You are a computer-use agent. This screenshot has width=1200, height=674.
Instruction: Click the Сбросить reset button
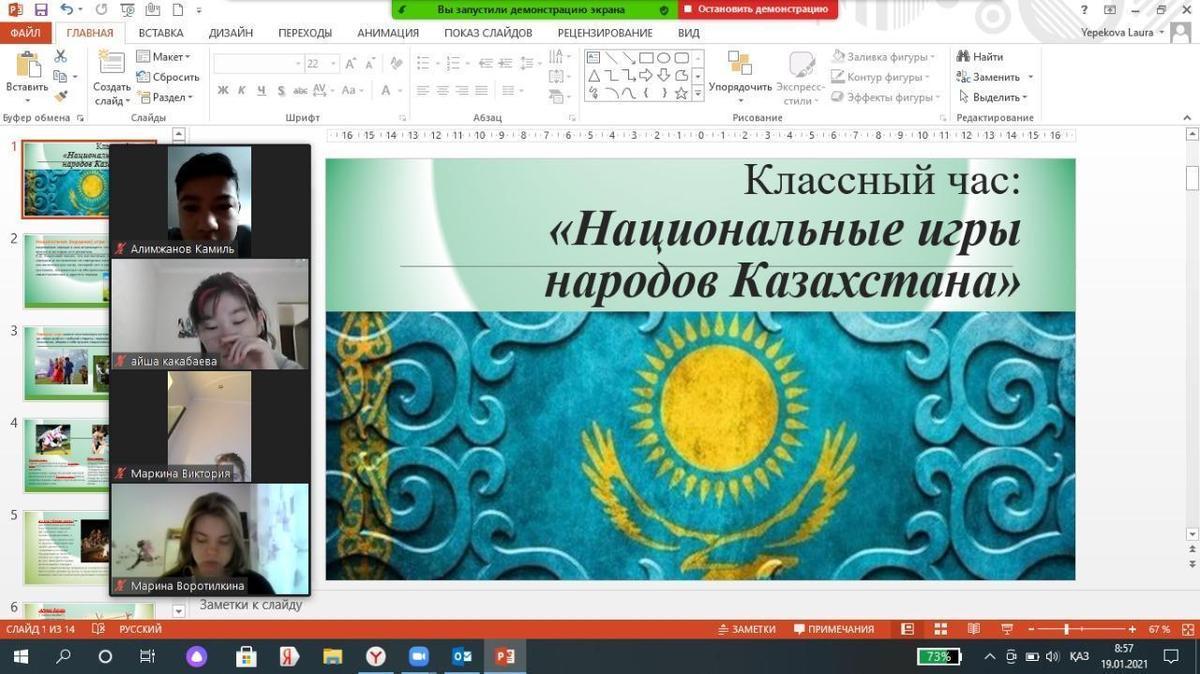(x=169, y=77)
